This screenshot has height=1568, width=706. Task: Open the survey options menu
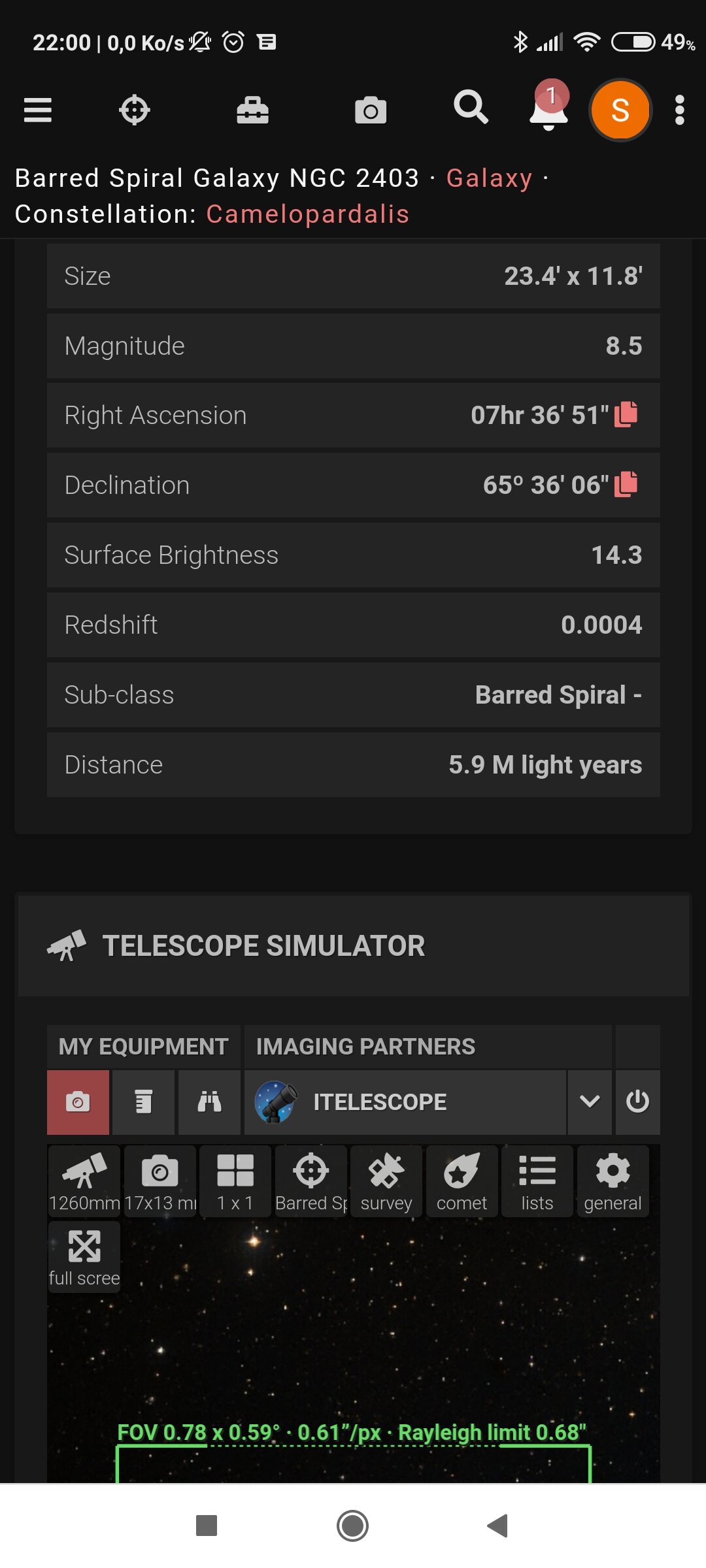coord(386,1181)
